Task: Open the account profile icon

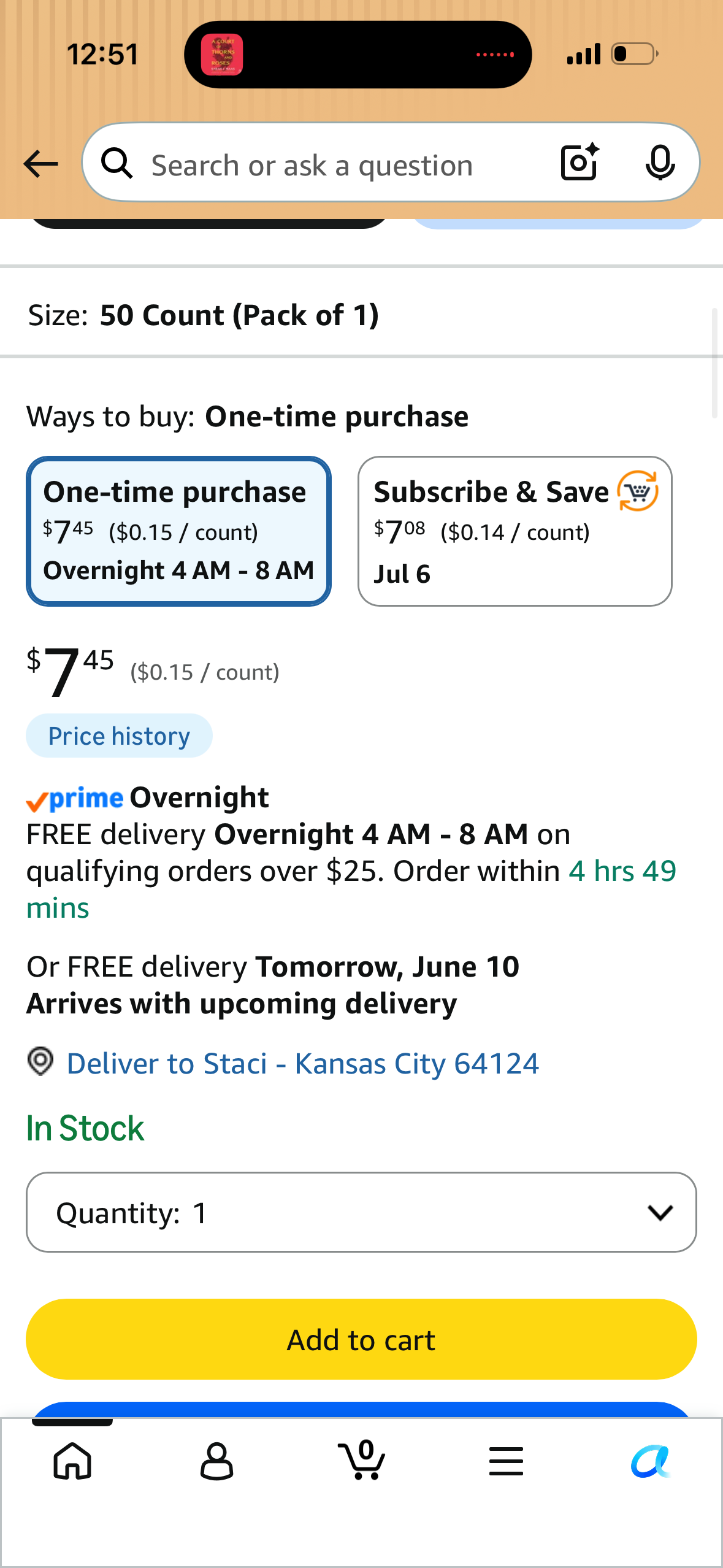Action: click(x=216, y=1461)
